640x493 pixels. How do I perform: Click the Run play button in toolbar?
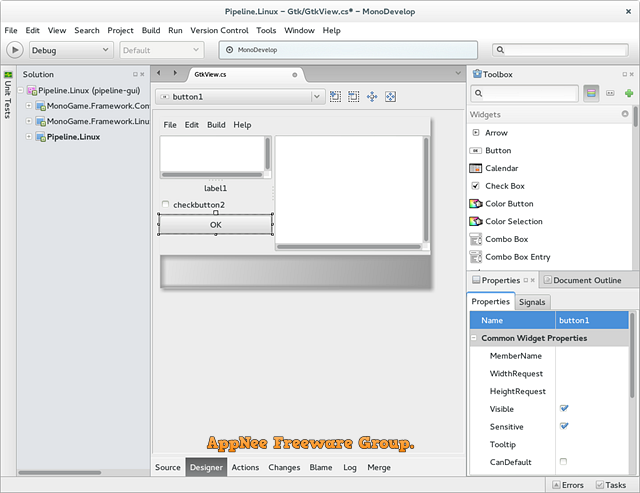(15, 50)
